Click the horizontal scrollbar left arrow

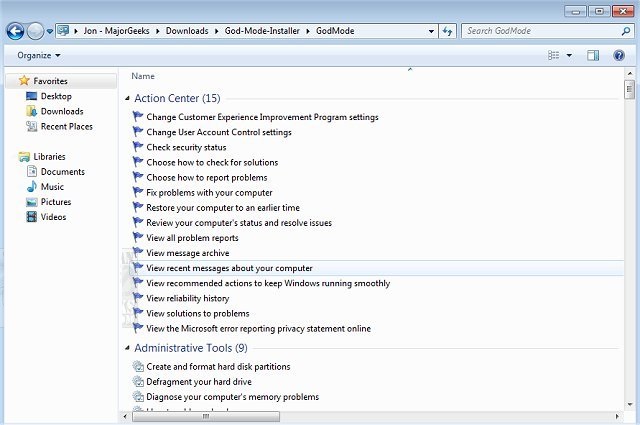coord(125,416)
